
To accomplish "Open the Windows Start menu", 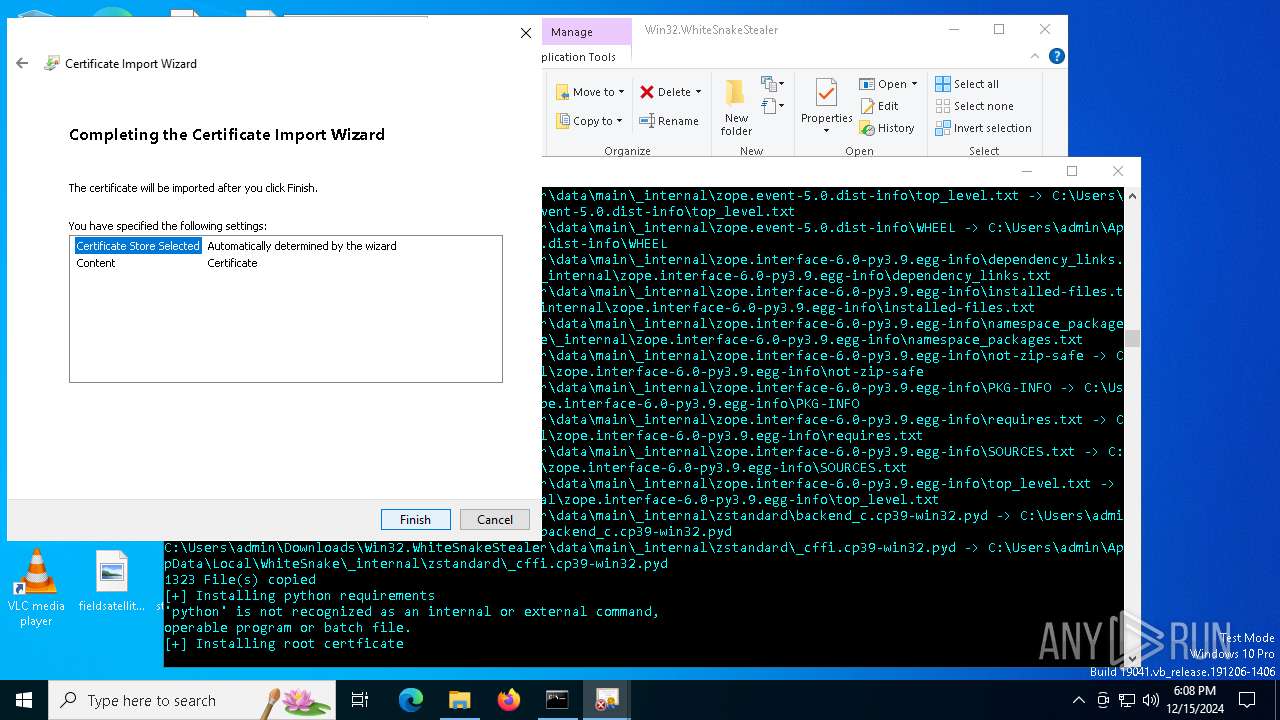I will point(24,700).
